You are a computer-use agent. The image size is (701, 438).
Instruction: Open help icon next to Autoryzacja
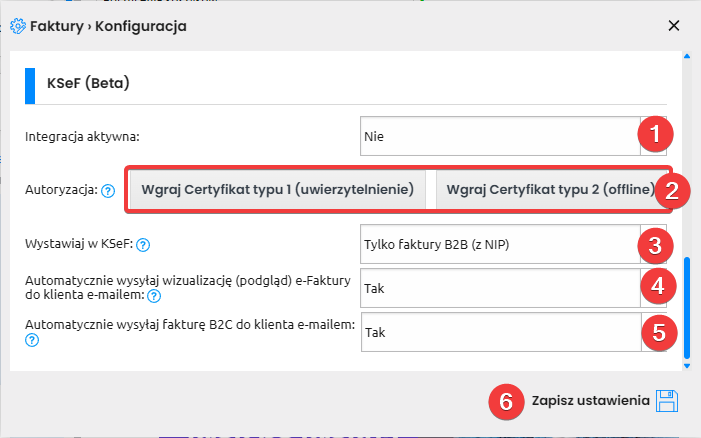108,190
